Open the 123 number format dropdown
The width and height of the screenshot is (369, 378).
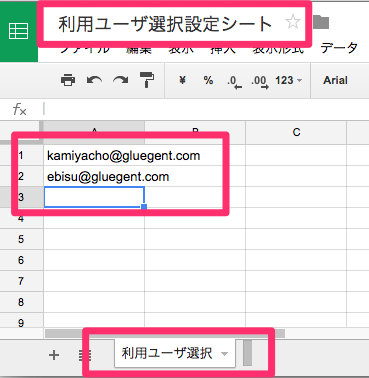(289, 80)
